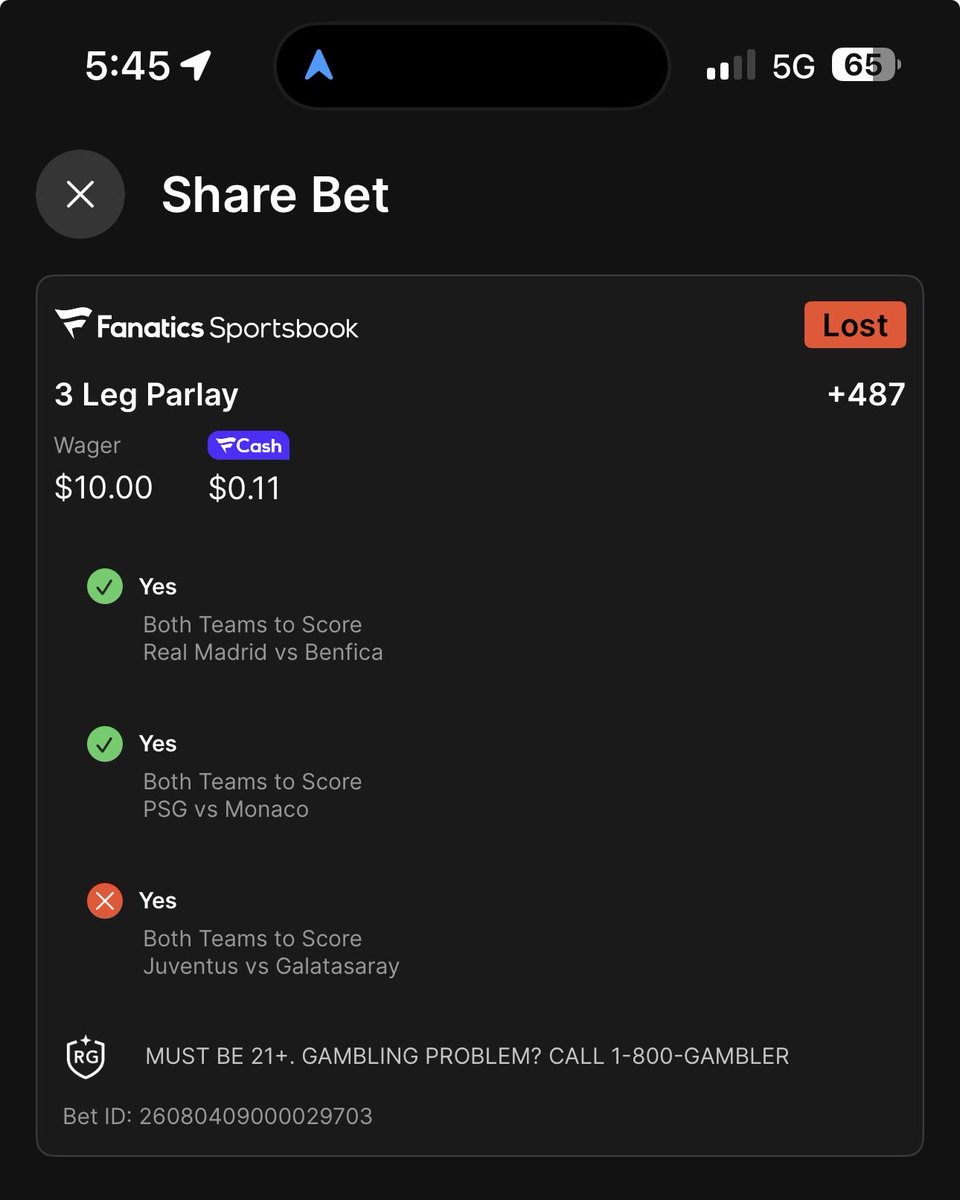Tap the $0.11 FanCash amount
Viewport: 960px width, 1200px height.
244,488
